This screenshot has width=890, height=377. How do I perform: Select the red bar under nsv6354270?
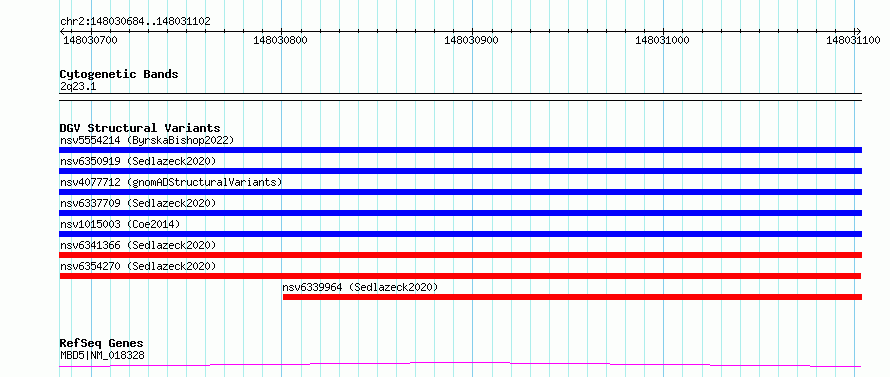[460, 276]
